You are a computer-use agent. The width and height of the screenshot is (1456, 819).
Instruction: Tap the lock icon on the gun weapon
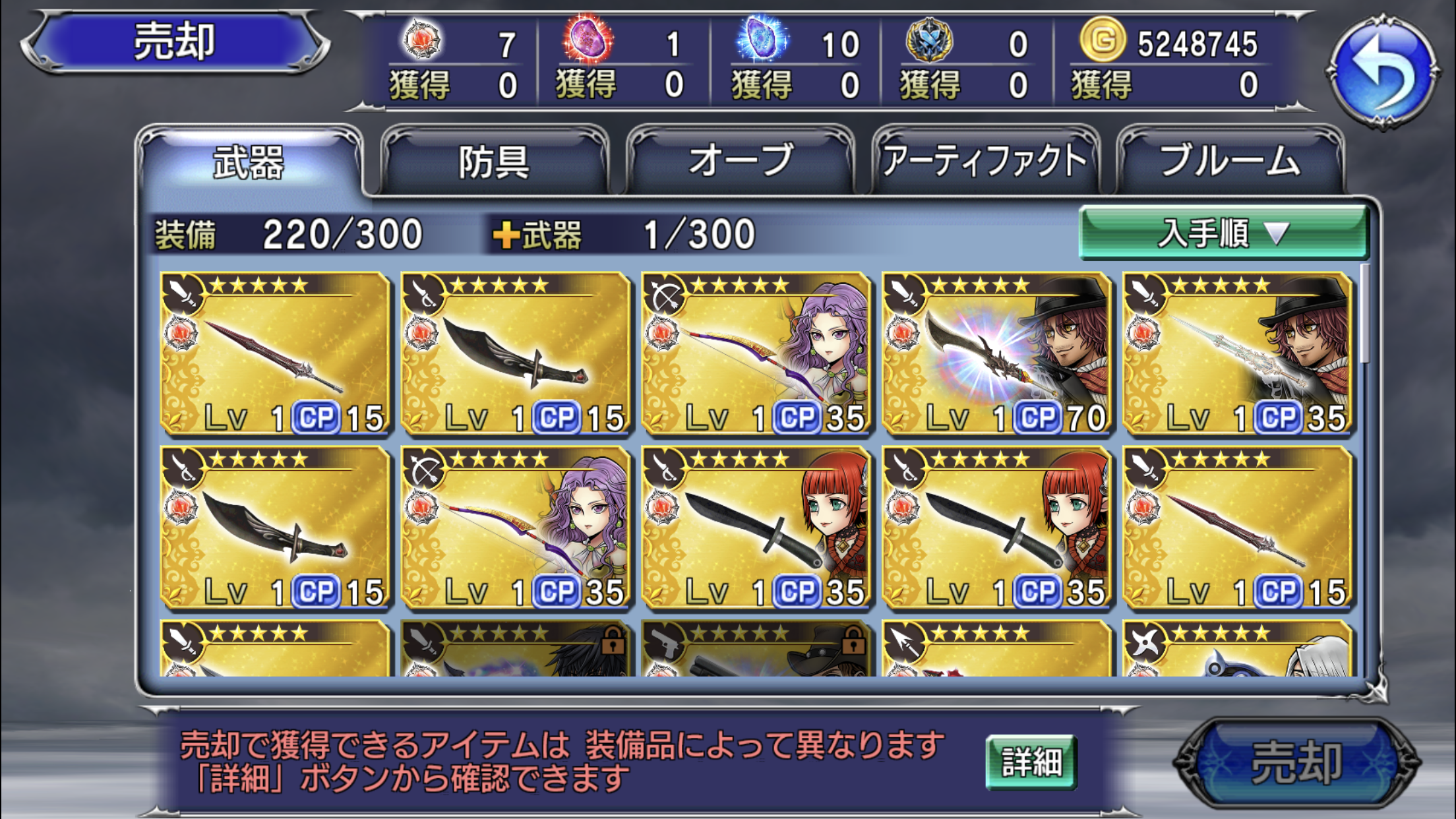pyautogui.click(x=853, y=639)
